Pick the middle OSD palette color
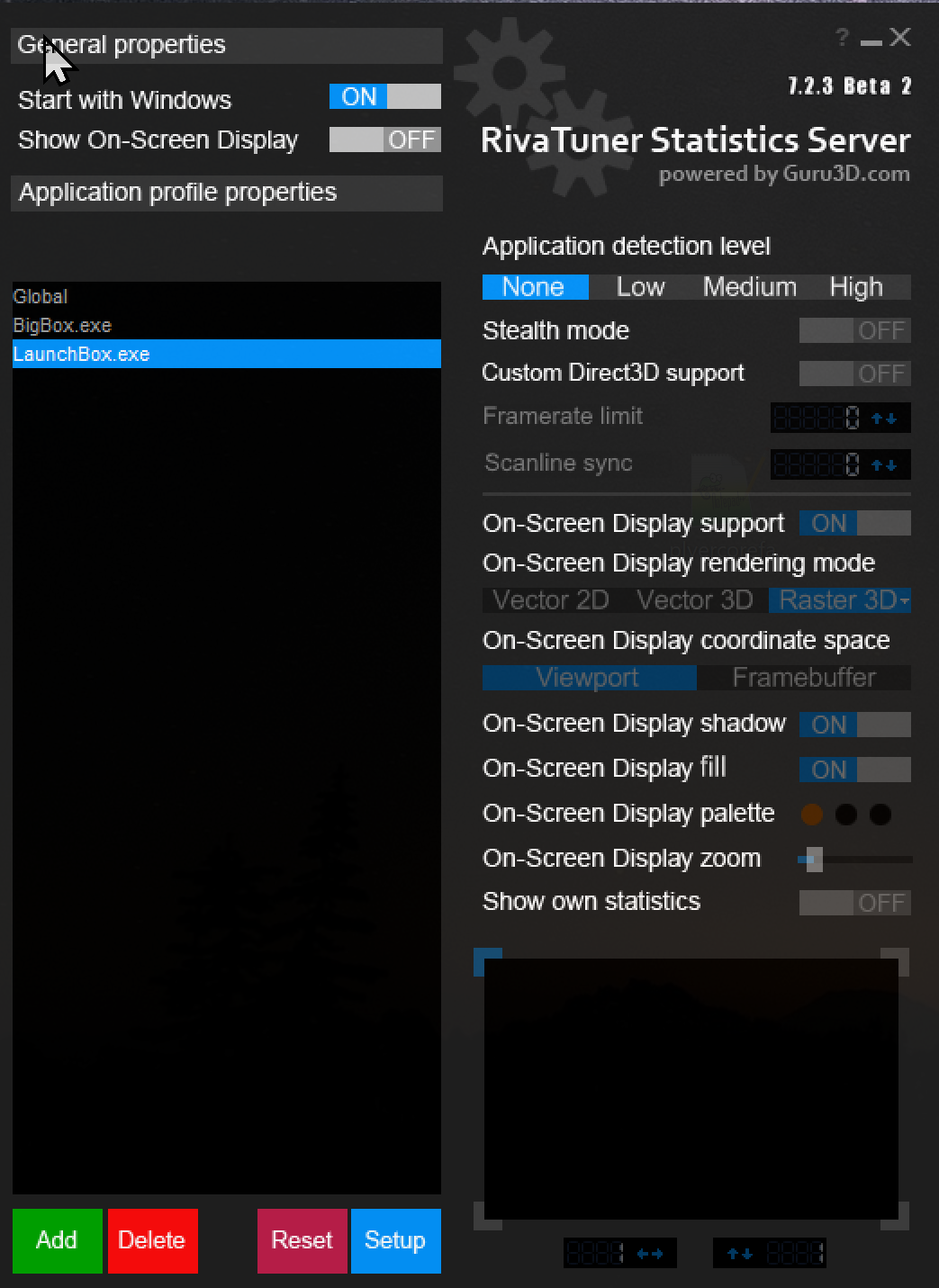The height and width of the screenshot is (1288, 939). [846, 815]
